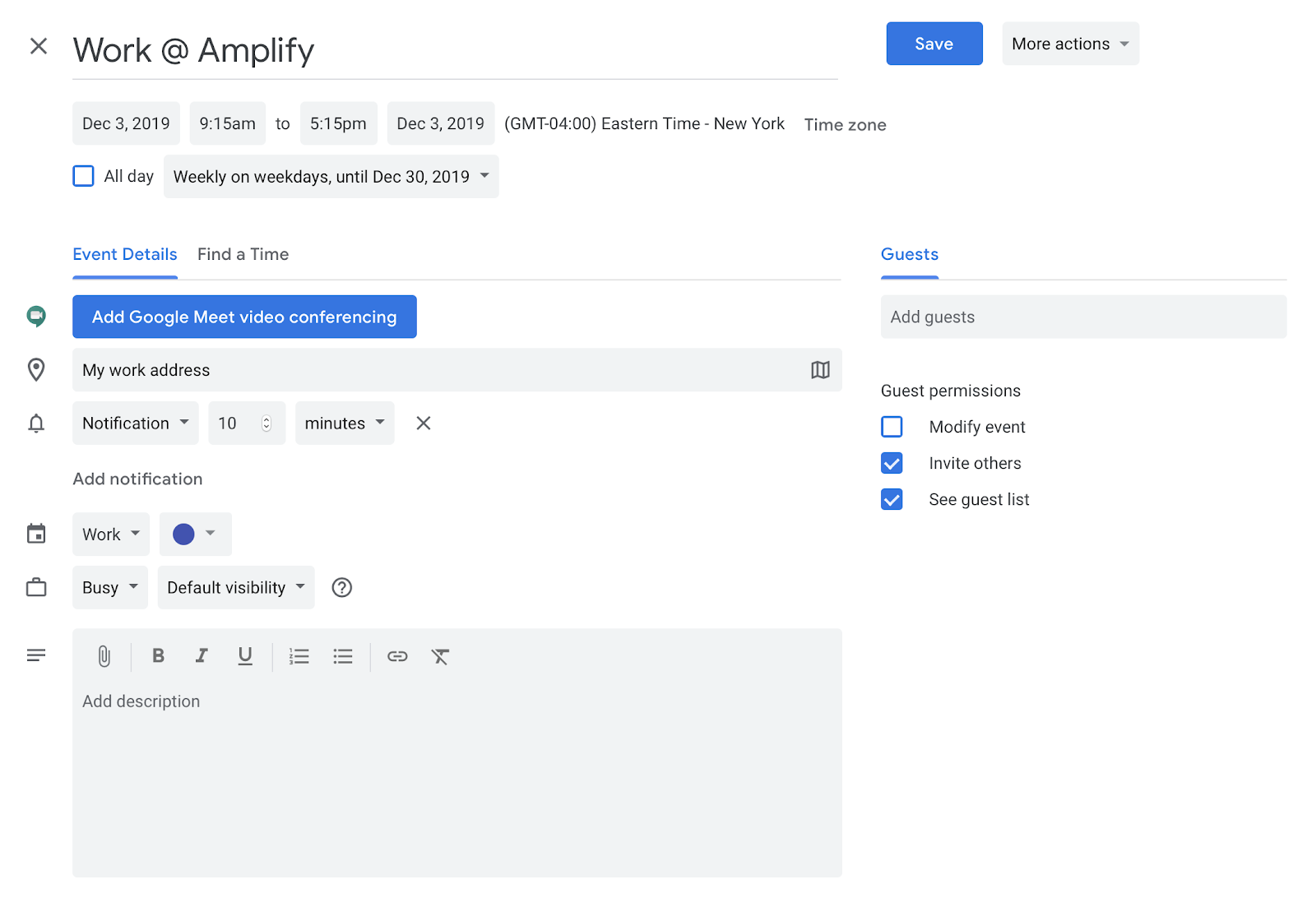
Task: Open the start time 9:15am picker
Action: click(228, 123)
